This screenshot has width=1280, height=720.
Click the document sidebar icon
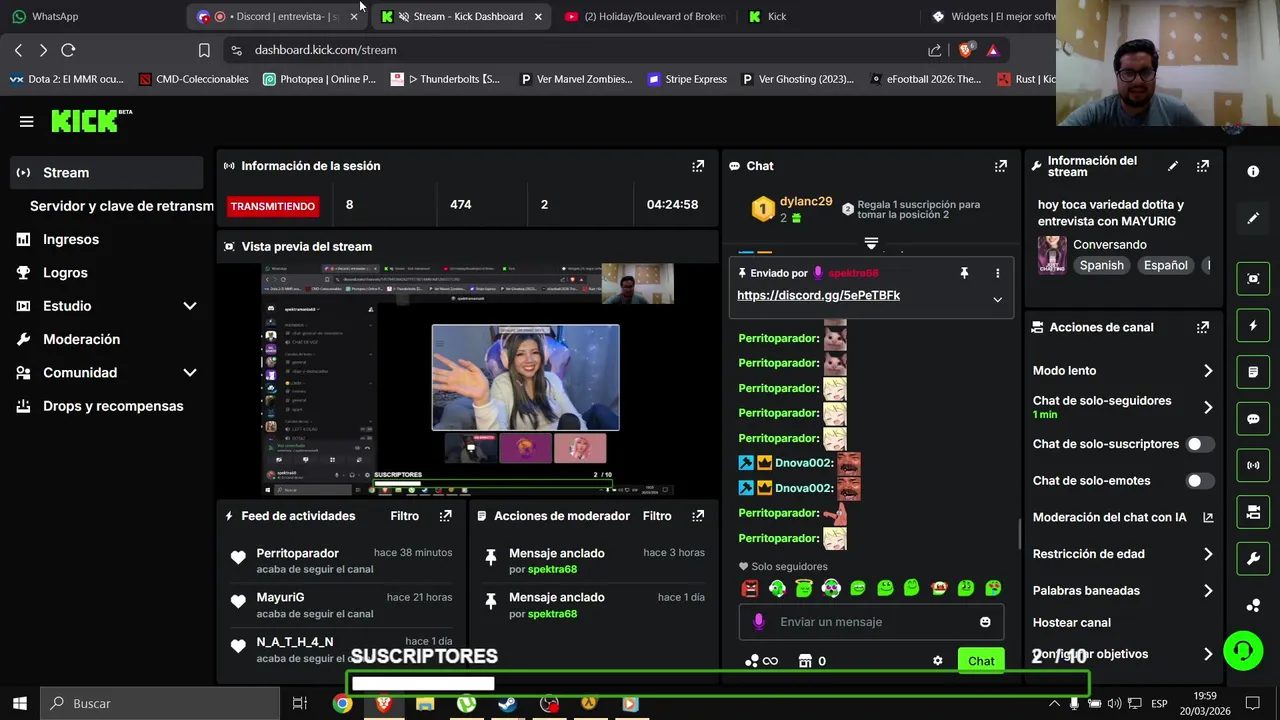1253,372
